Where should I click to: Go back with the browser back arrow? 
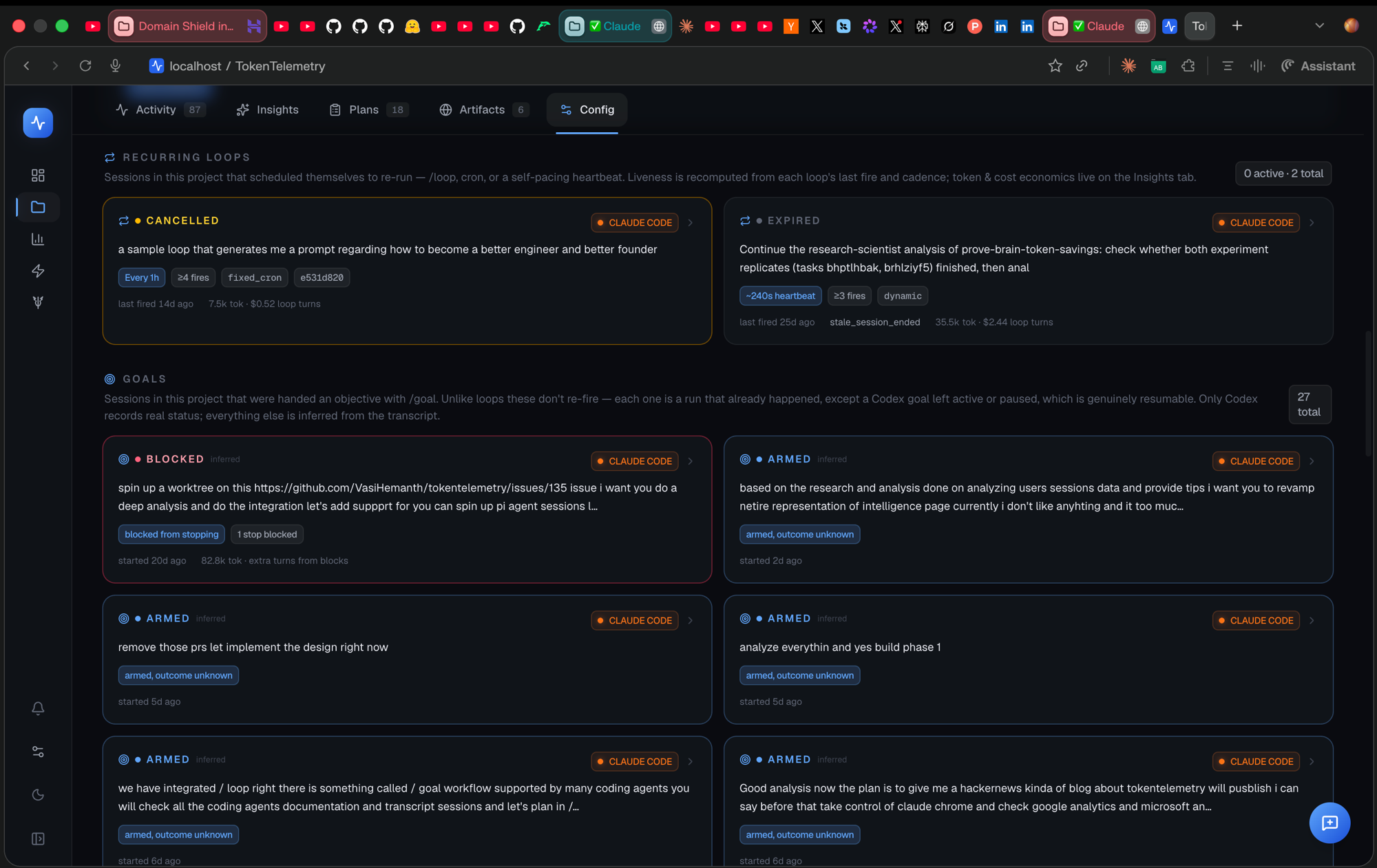coord(26,66)
